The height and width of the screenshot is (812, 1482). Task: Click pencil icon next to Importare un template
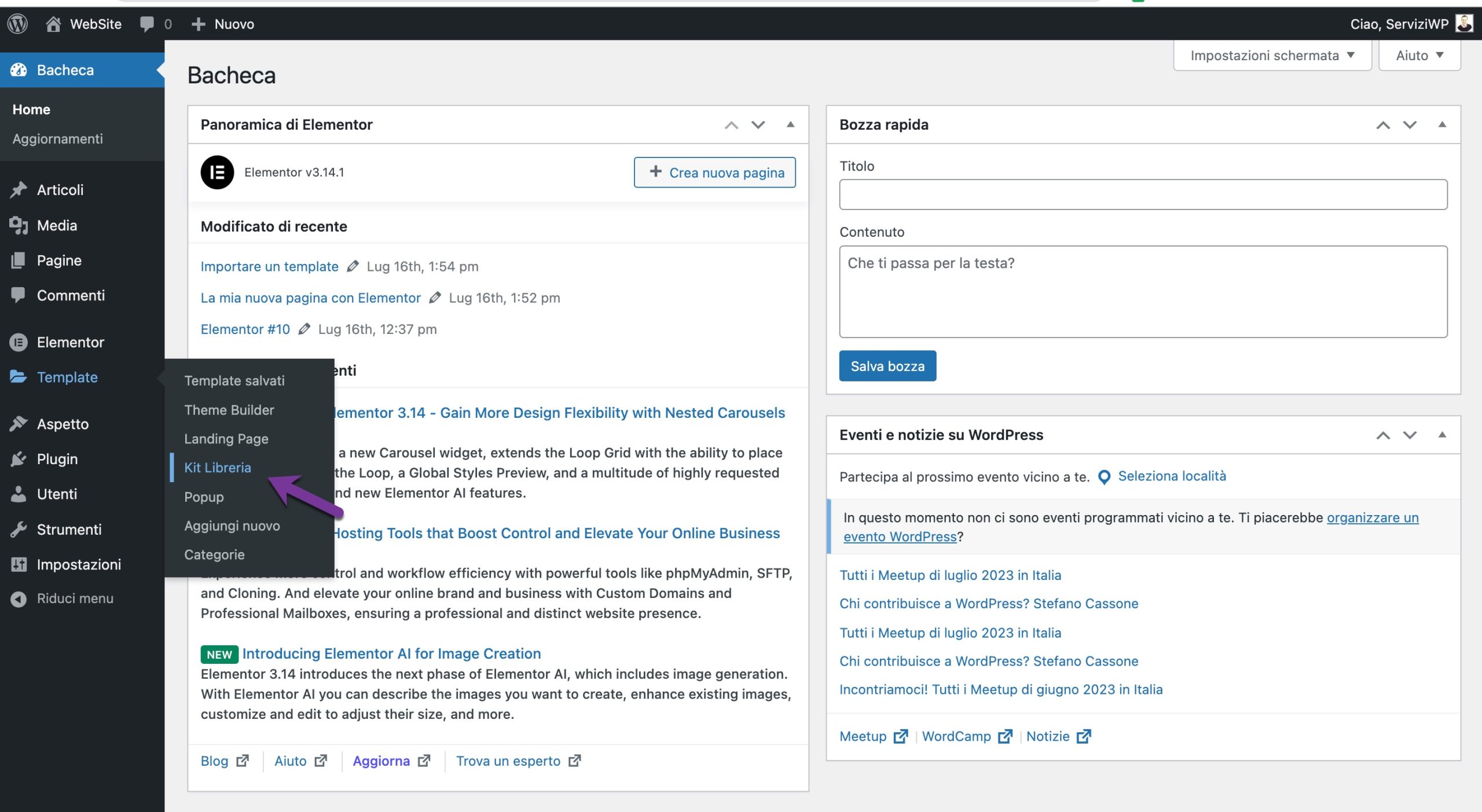tap(353, 266)
